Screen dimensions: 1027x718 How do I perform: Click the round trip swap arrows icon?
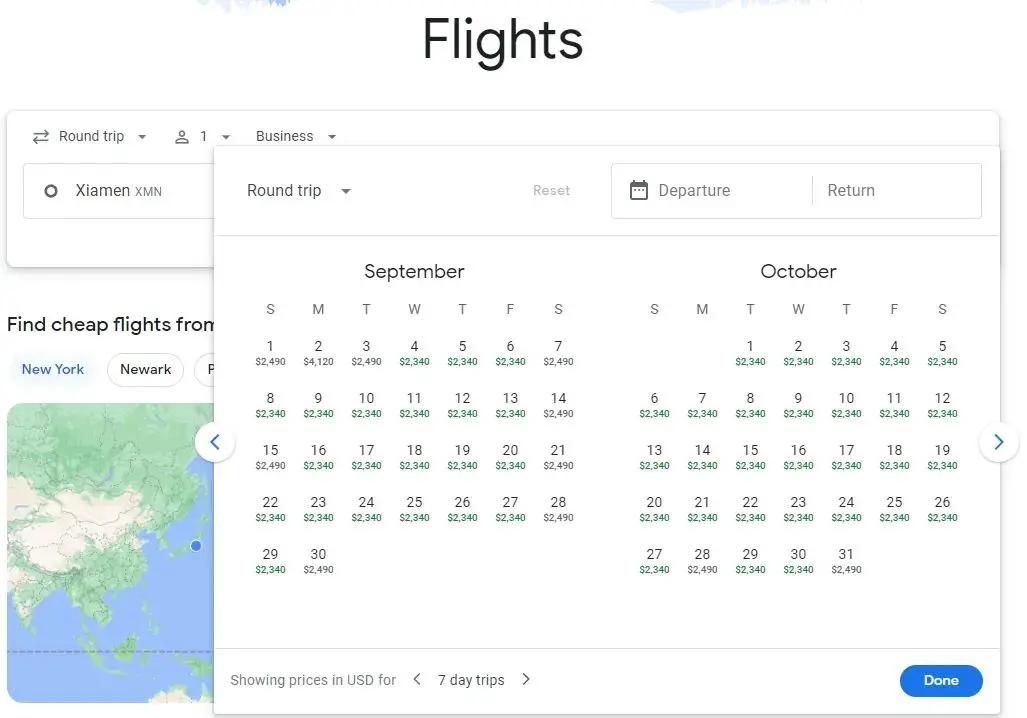(41, 136)
